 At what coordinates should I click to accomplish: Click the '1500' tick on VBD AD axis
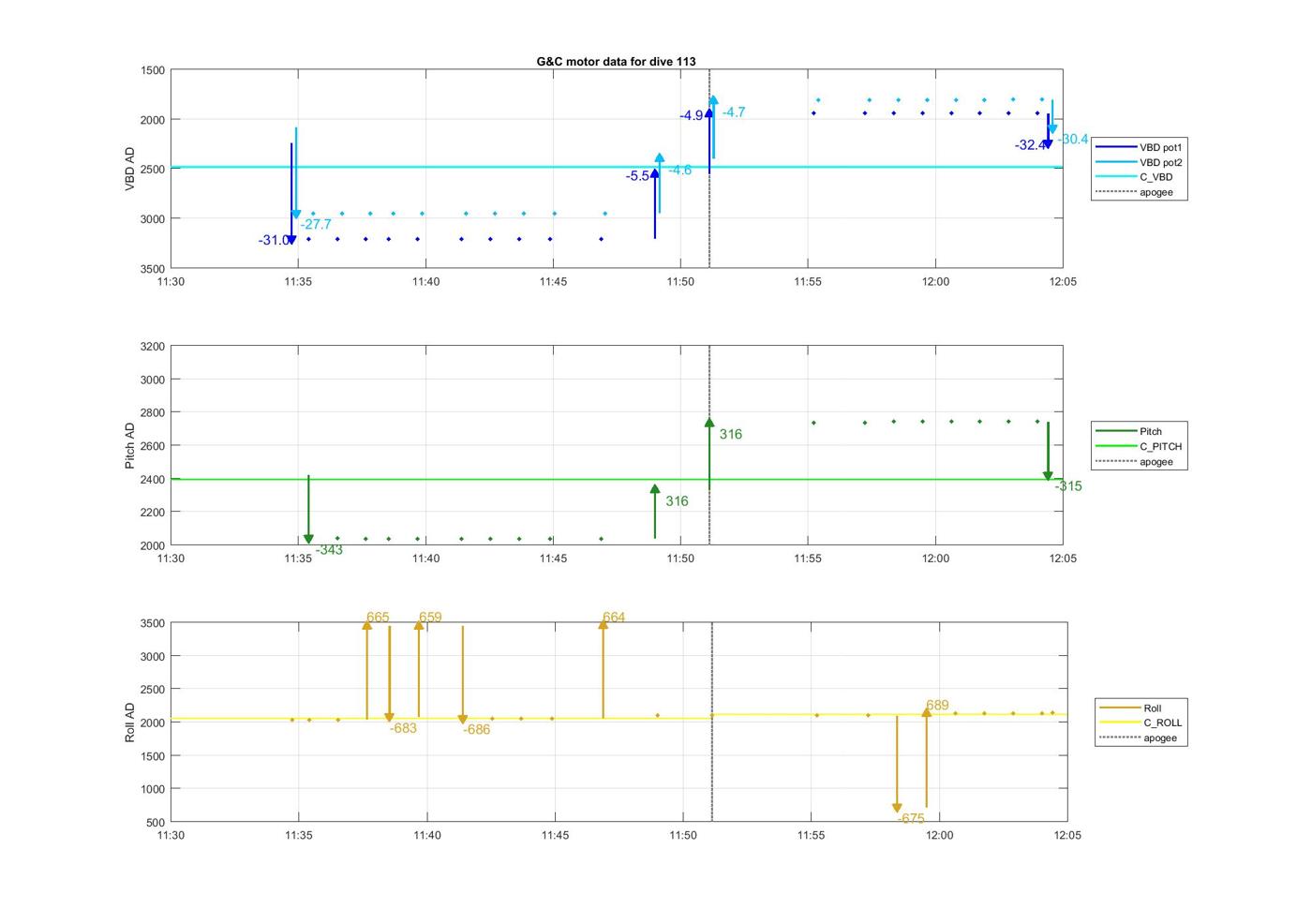pos(153,70)
